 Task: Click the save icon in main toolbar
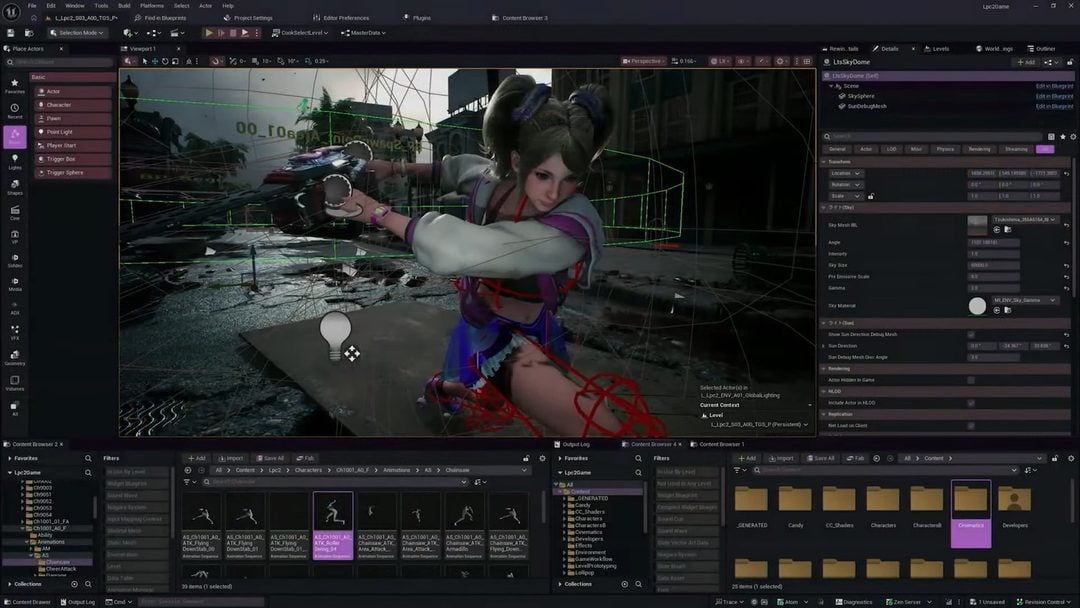tap(10, 32)
